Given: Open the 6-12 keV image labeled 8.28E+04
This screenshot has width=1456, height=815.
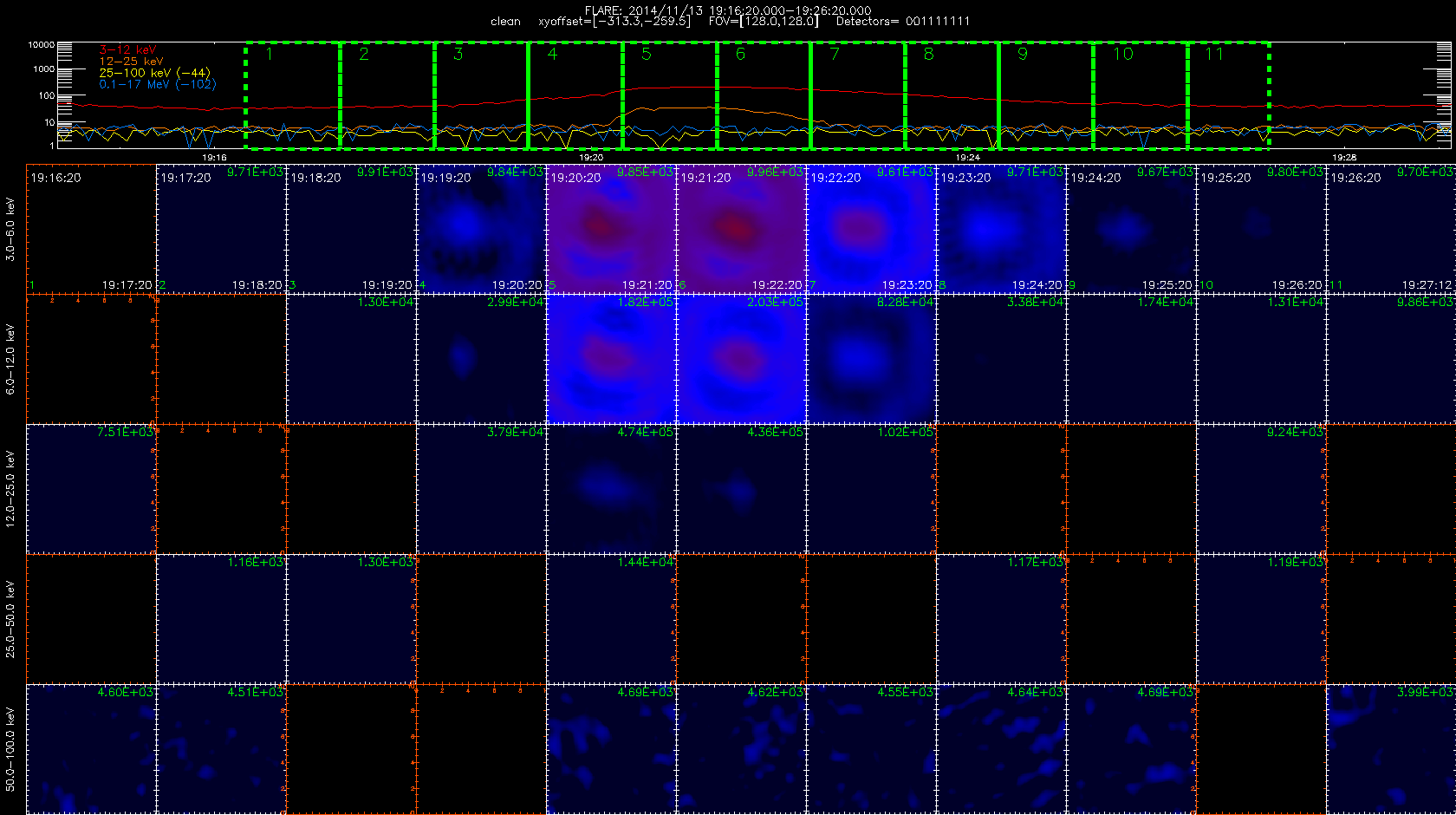Looking at the screenshot, I should tap(871, 359).
